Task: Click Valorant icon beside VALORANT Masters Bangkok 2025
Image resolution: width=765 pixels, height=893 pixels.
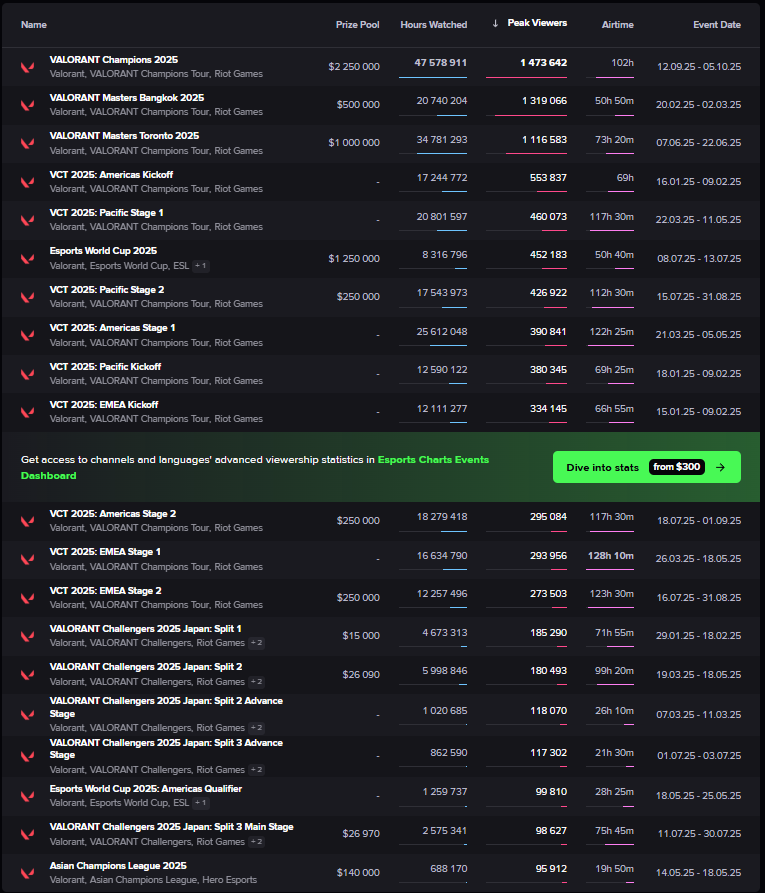Action: [27, 105]
